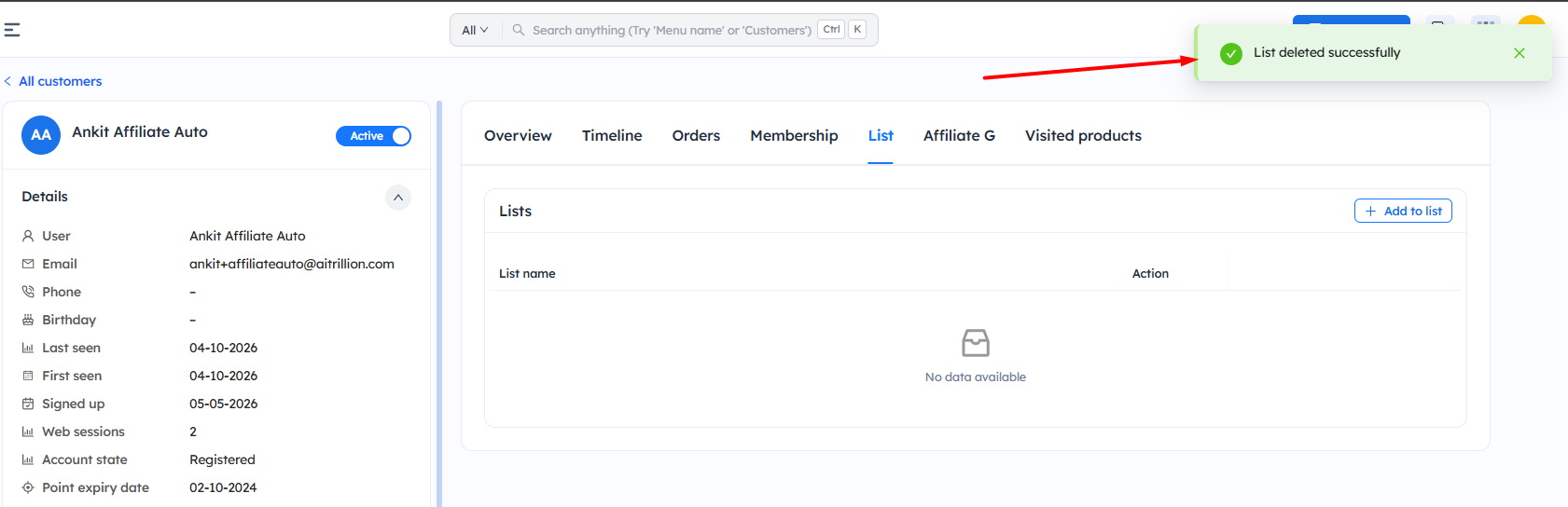
Task: Click the User person icon
Action: (28, 236)
